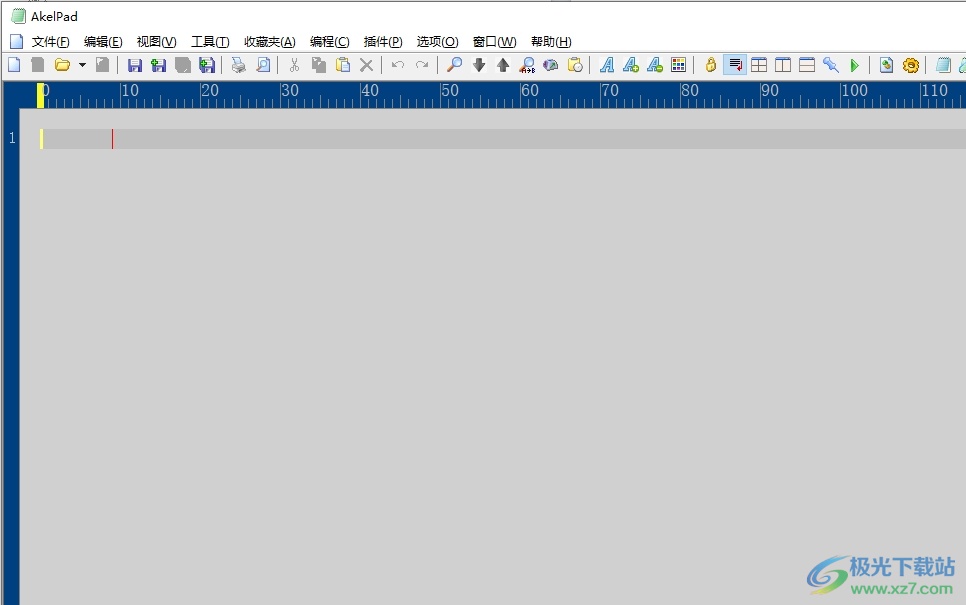Toggle read-only padlock icon
The height and width of the screenshot is (605, 966).
click(x=710, y=65)
